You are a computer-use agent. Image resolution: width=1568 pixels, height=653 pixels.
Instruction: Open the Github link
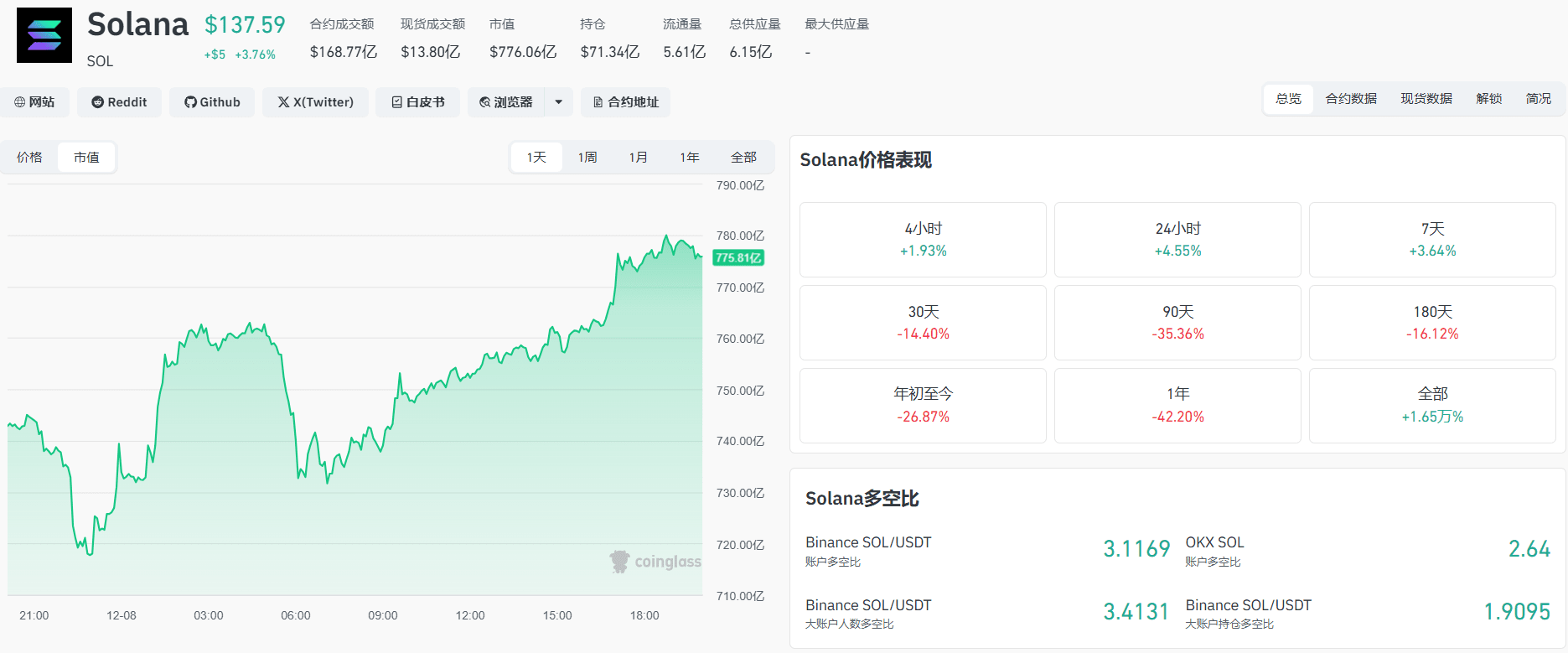(212, 102)
